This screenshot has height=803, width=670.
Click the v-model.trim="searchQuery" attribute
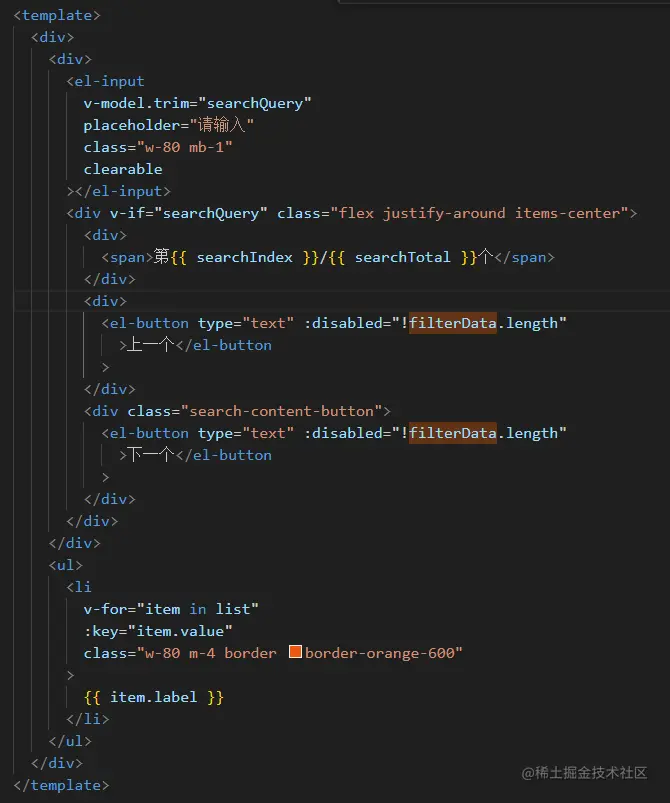197,103
